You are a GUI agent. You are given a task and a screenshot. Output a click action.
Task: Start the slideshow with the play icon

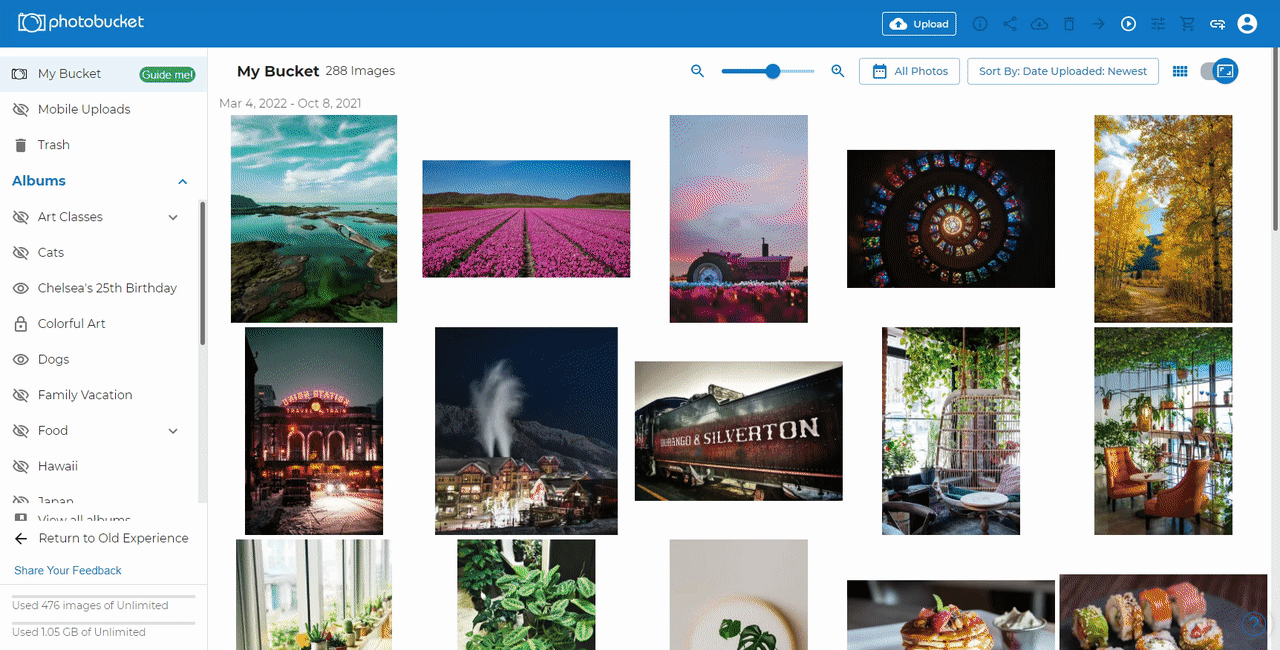click(x=1129, y=24)
